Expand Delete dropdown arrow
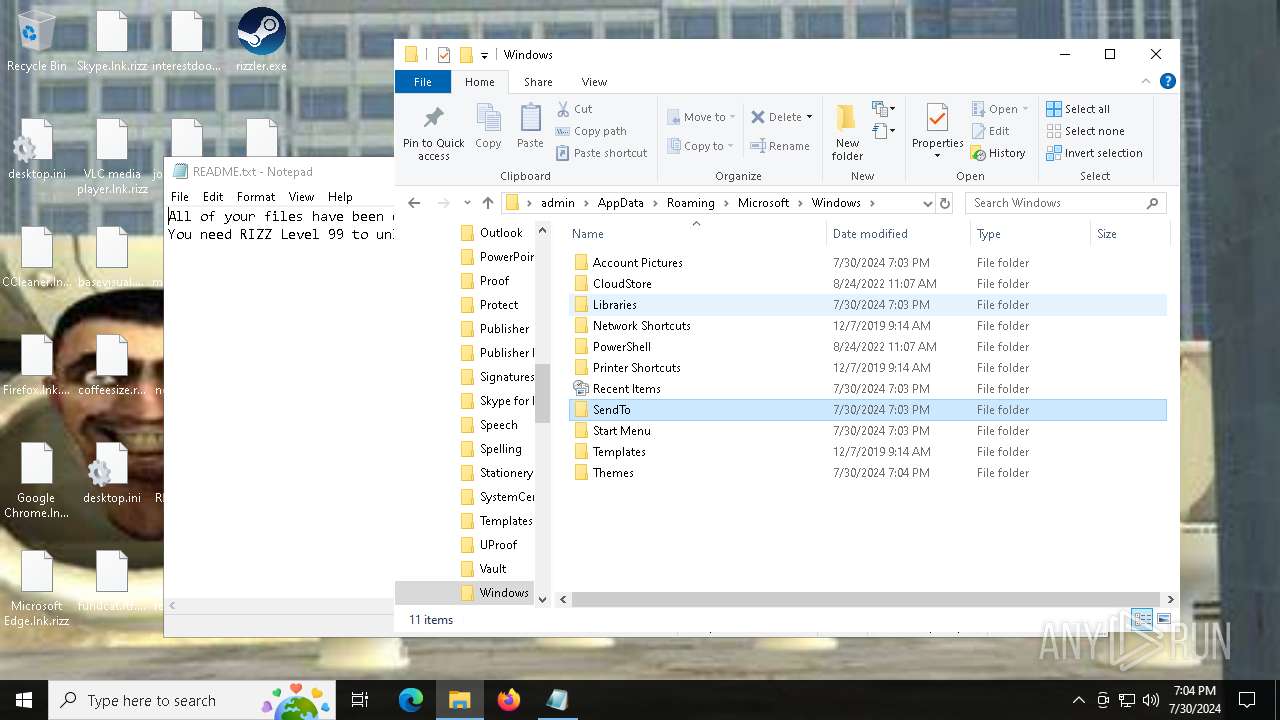The height and width of the screenshot is (720, 1280). [809, 117]
